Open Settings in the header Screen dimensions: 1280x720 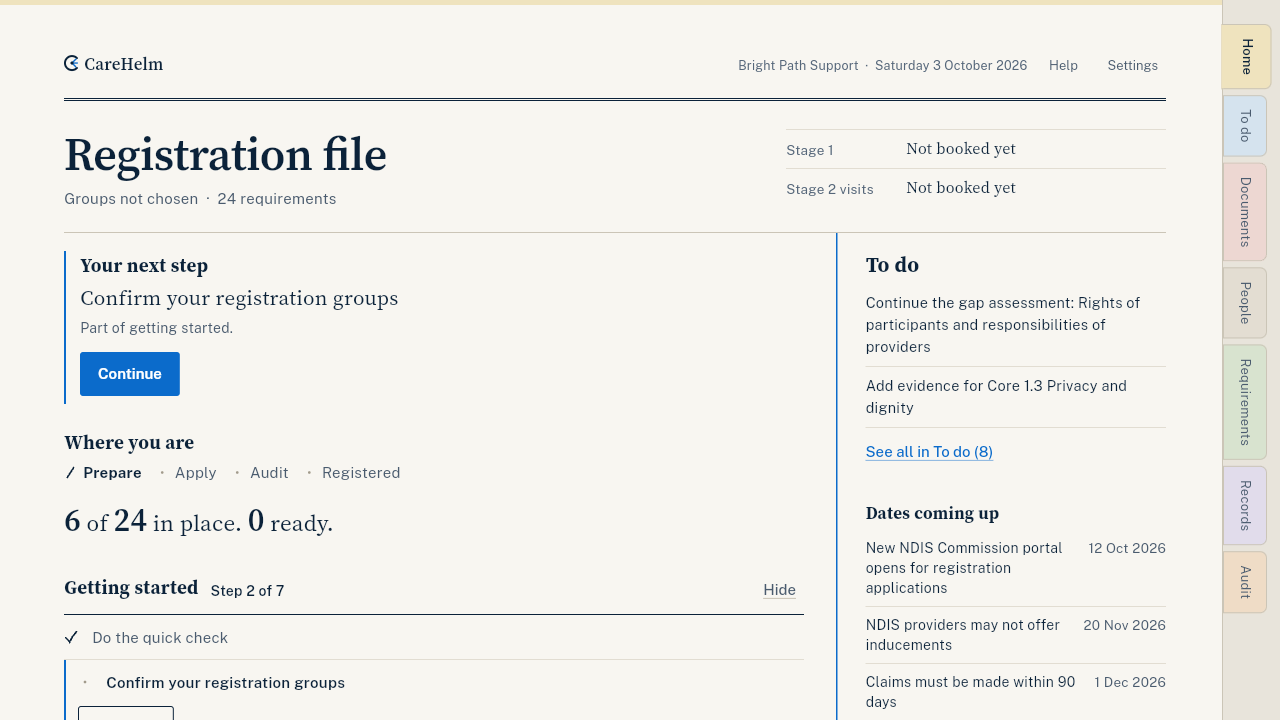click(x=1132, y=65)
